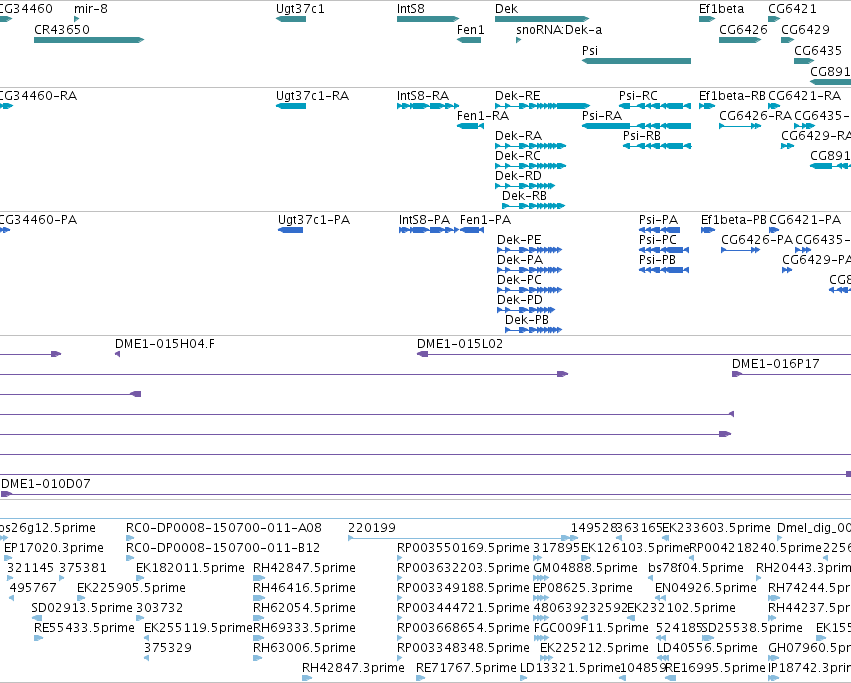
Task: Select the EK182011.5prime EST arrow
Action: point(139,578)
